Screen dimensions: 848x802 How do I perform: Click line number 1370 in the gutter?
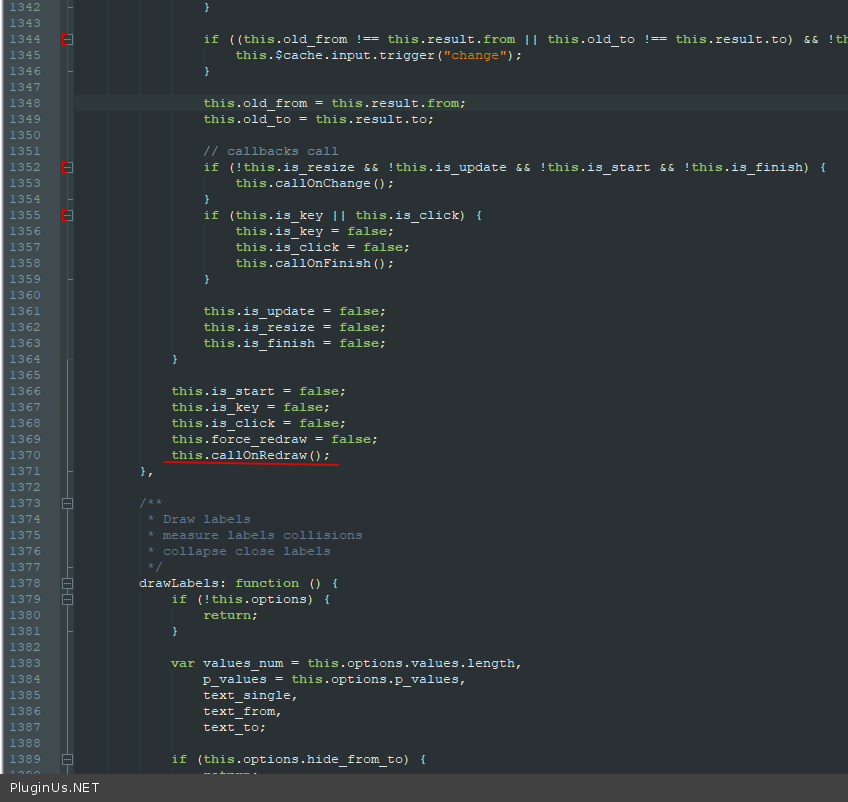(25, 455)
